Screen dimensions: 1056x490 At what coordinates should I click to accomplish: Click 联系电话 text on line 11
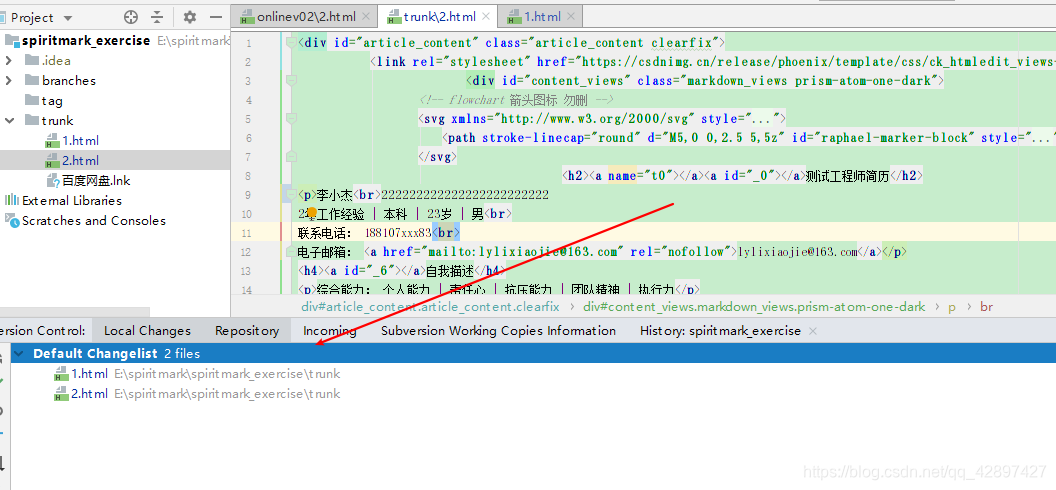point(325,233)
